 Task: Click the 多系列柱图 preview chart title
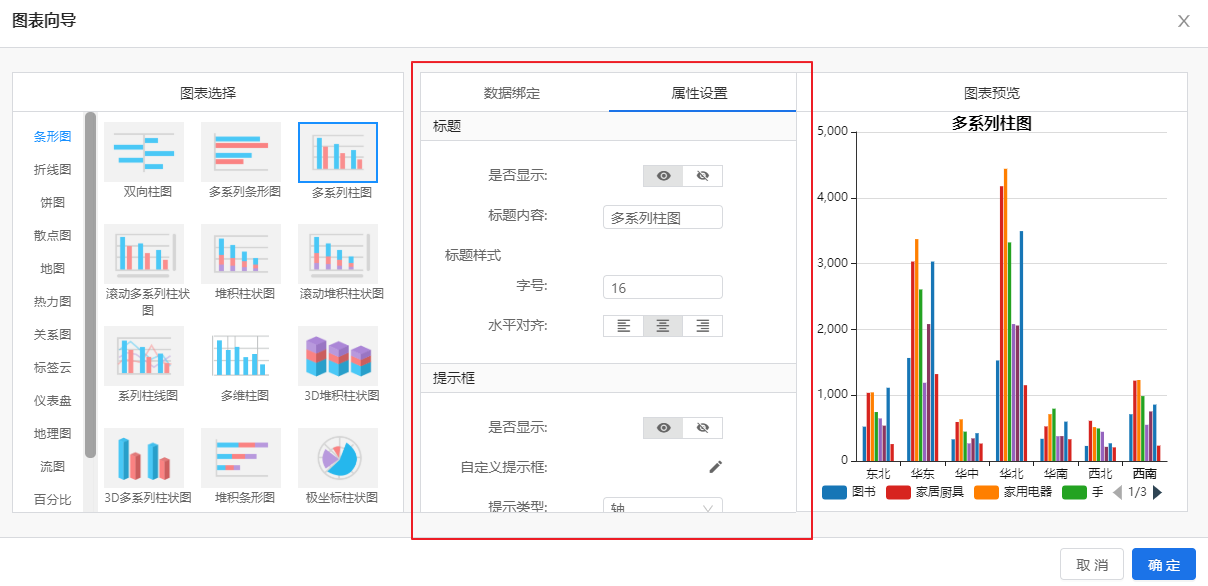[992, 123]
